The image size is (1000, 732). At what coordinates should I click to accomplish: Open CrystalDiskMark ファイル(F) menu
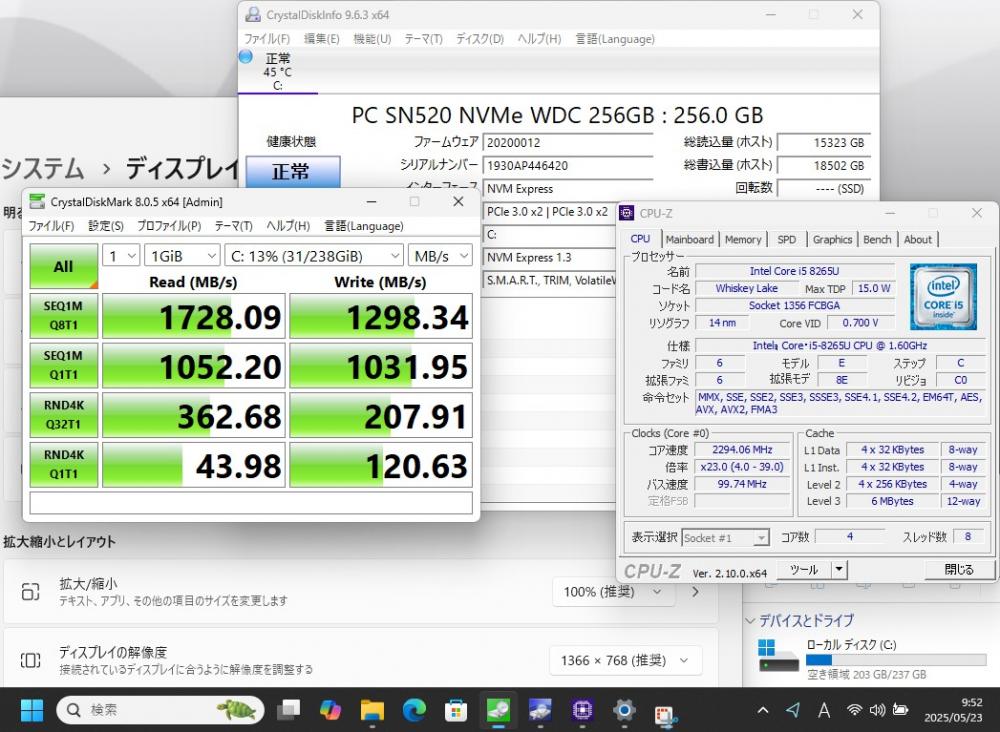(x=51, y=226)
